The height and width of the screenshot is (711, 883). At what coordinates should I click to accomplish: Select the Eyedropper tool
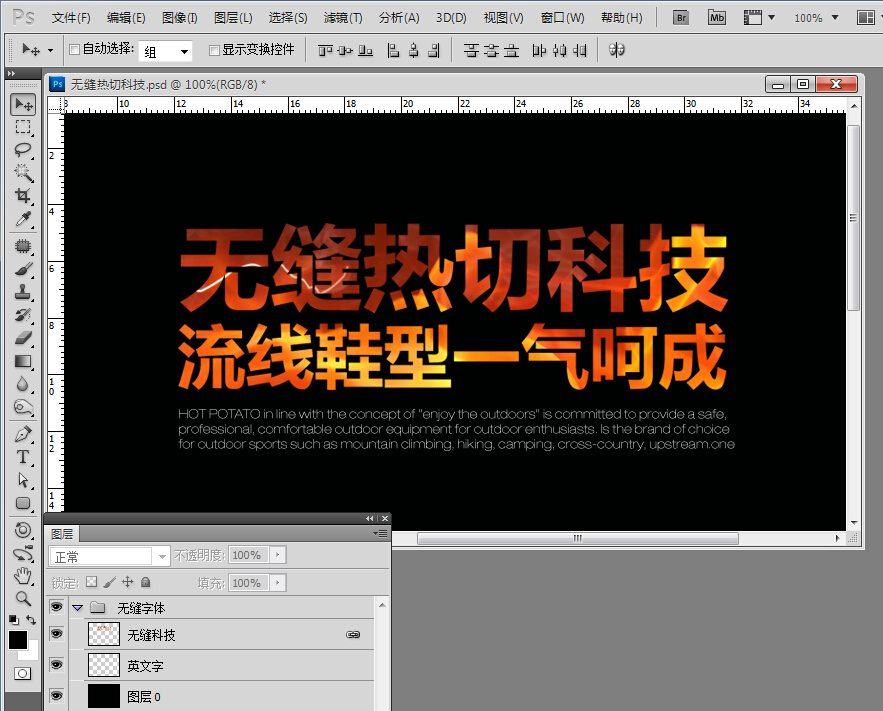[x=23, y=218]
